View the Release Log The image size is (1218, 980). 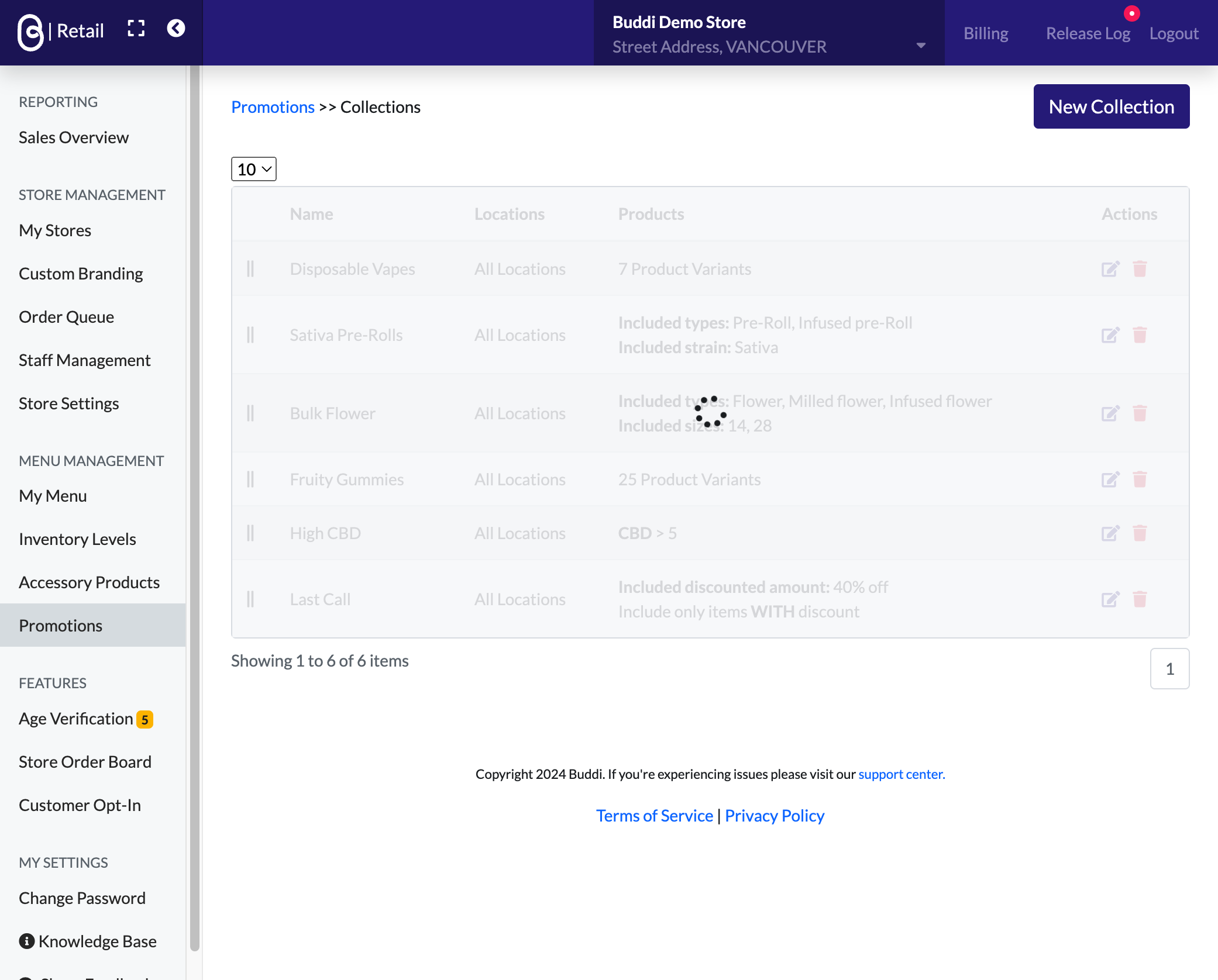click(x=1088, y=33)
